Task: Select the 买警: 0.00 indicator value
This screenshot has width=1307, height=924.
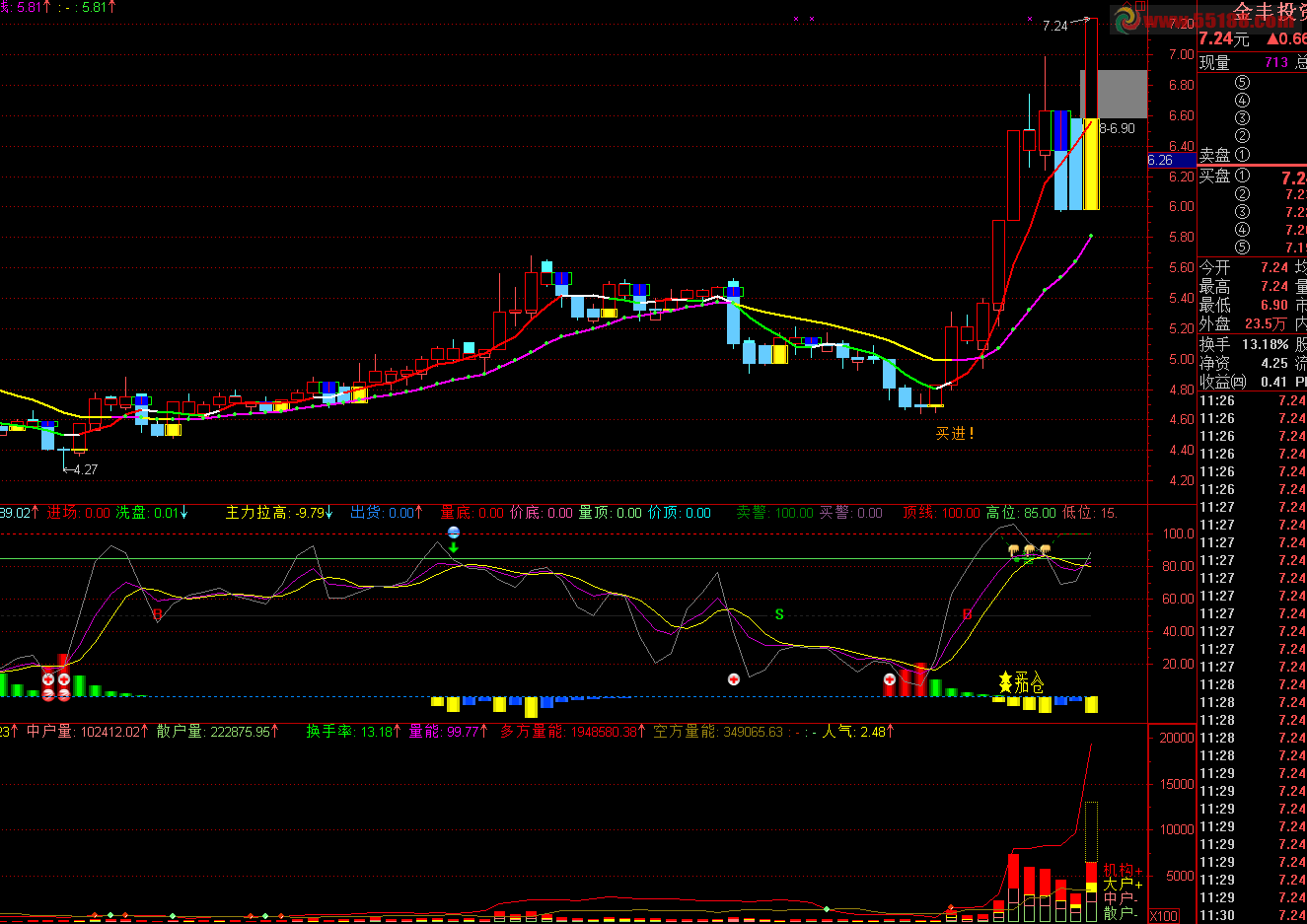Action: coord(851,513)
